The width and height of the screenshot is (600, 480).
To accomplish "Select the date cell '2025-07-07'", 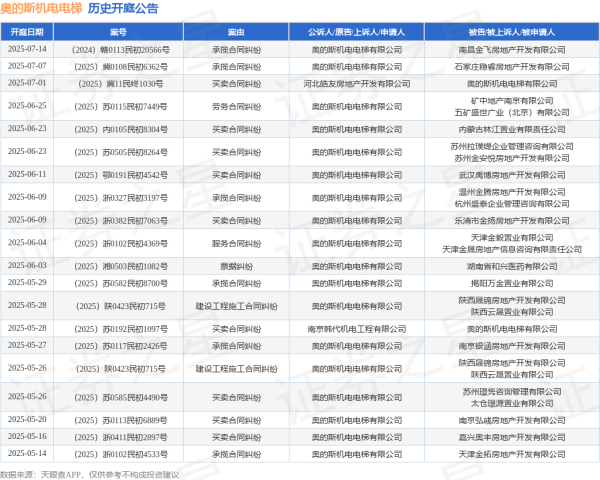I will (27, 66).
